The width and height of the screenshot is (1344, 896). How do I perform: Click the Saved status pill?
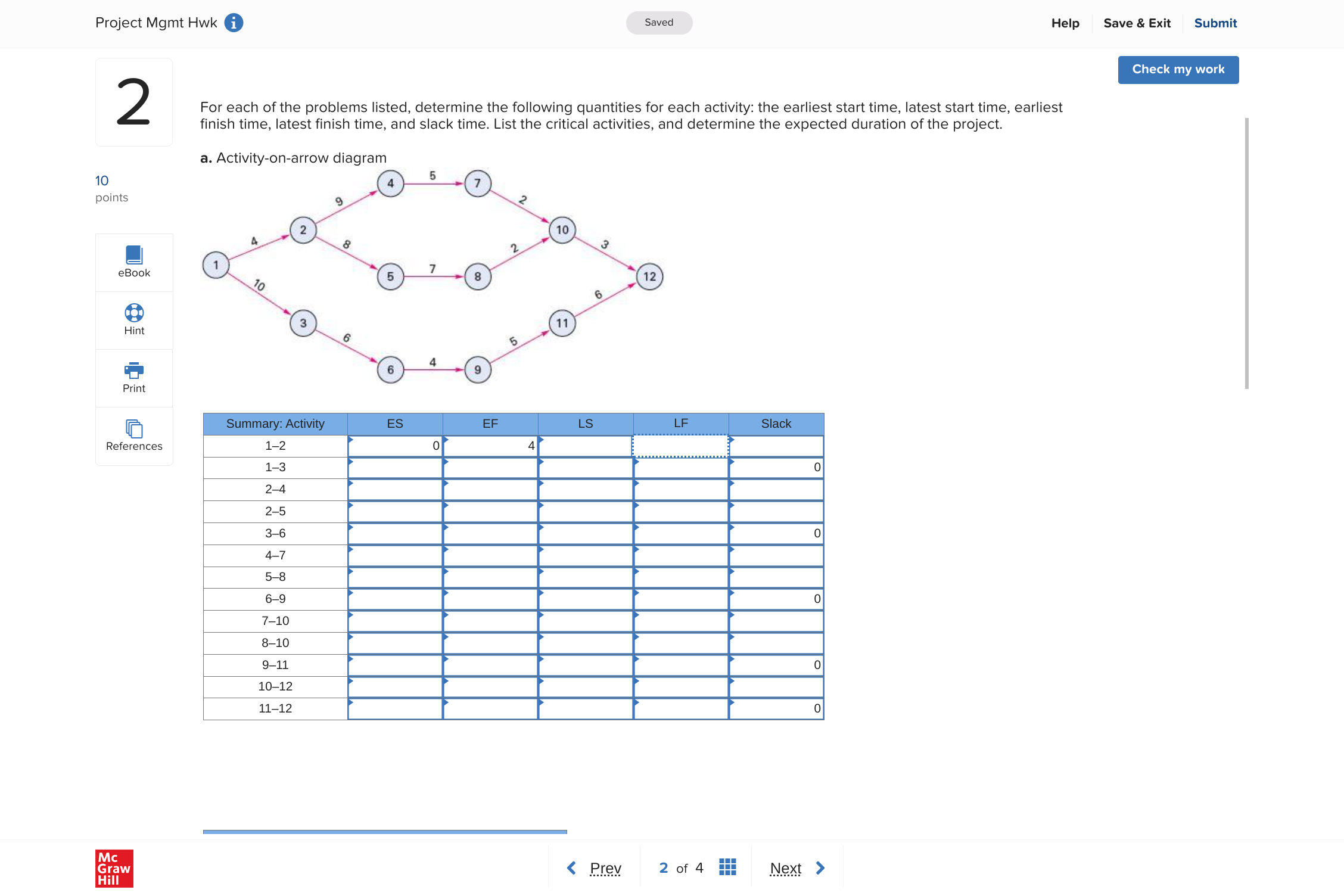659,22
